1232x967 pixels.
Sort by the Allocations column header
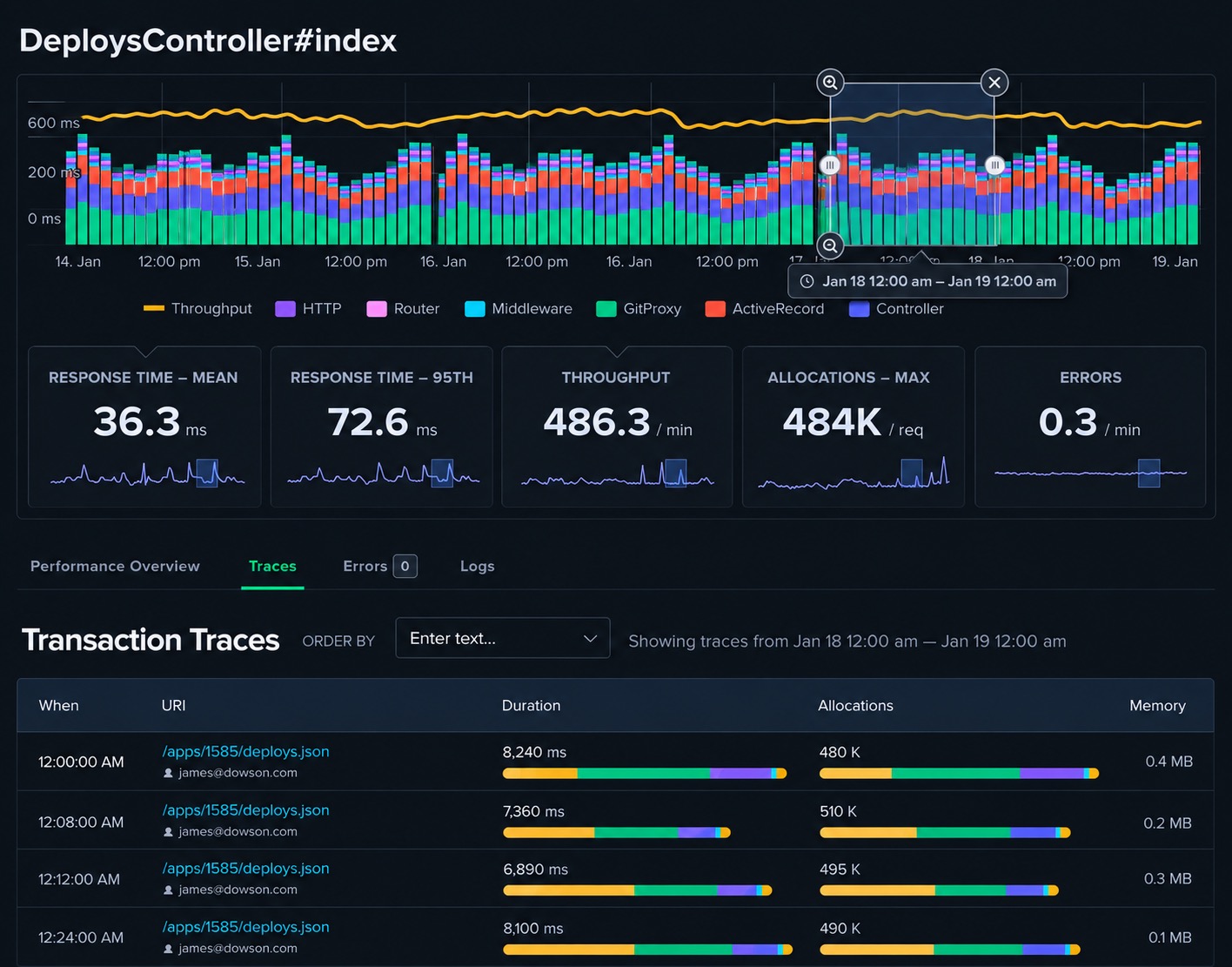click(855, 705)
